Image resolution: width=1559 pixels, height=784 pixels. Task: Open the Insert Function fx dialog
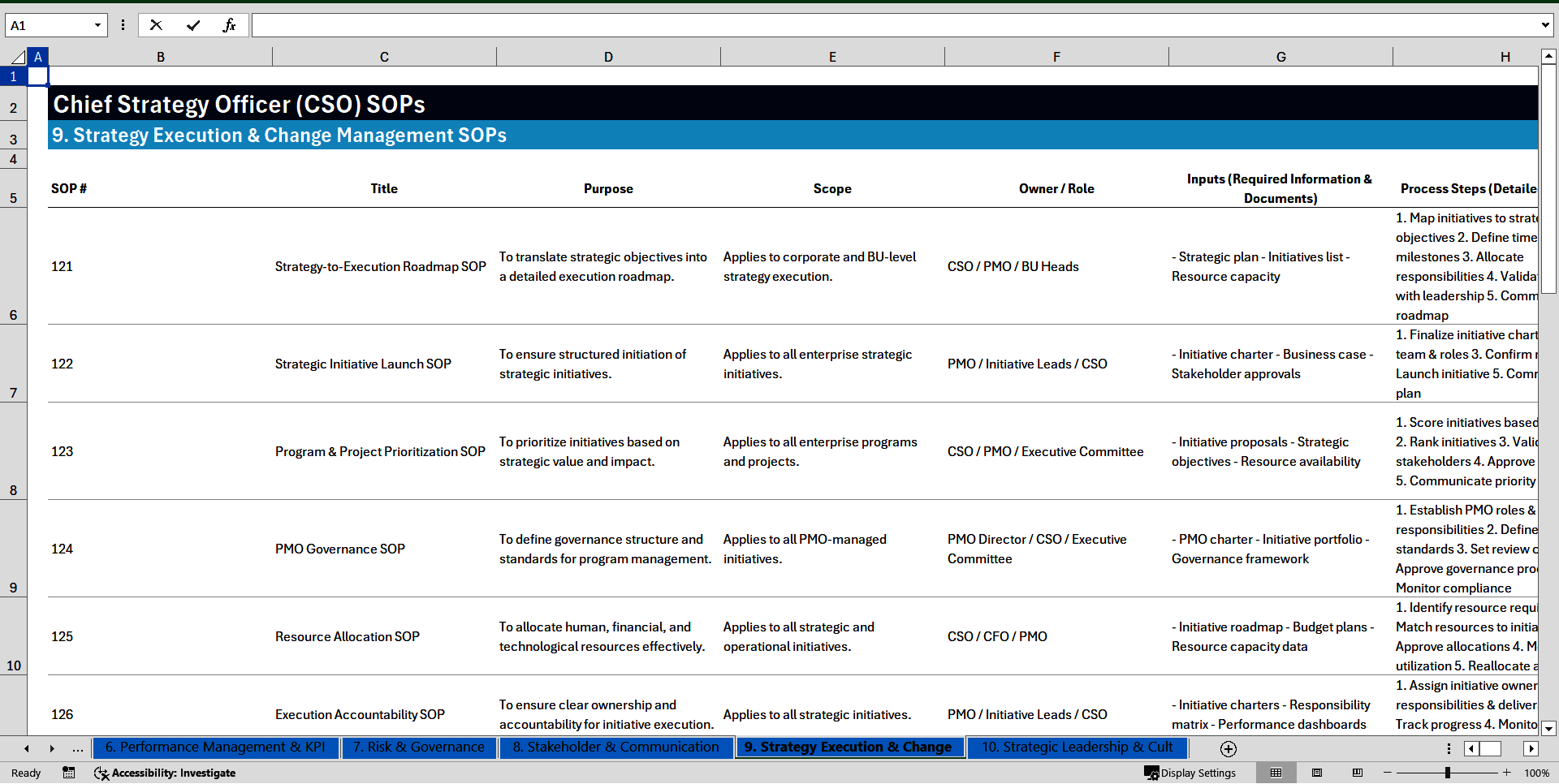tap(229, 25)
